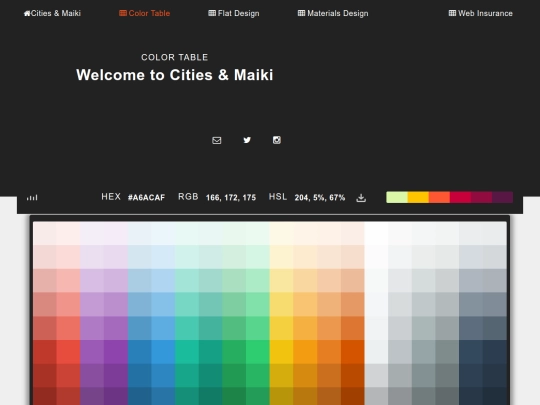Pick the crimson red palette swatch
The height and width of the screenshot is (405, 540).
pos(460,197)
